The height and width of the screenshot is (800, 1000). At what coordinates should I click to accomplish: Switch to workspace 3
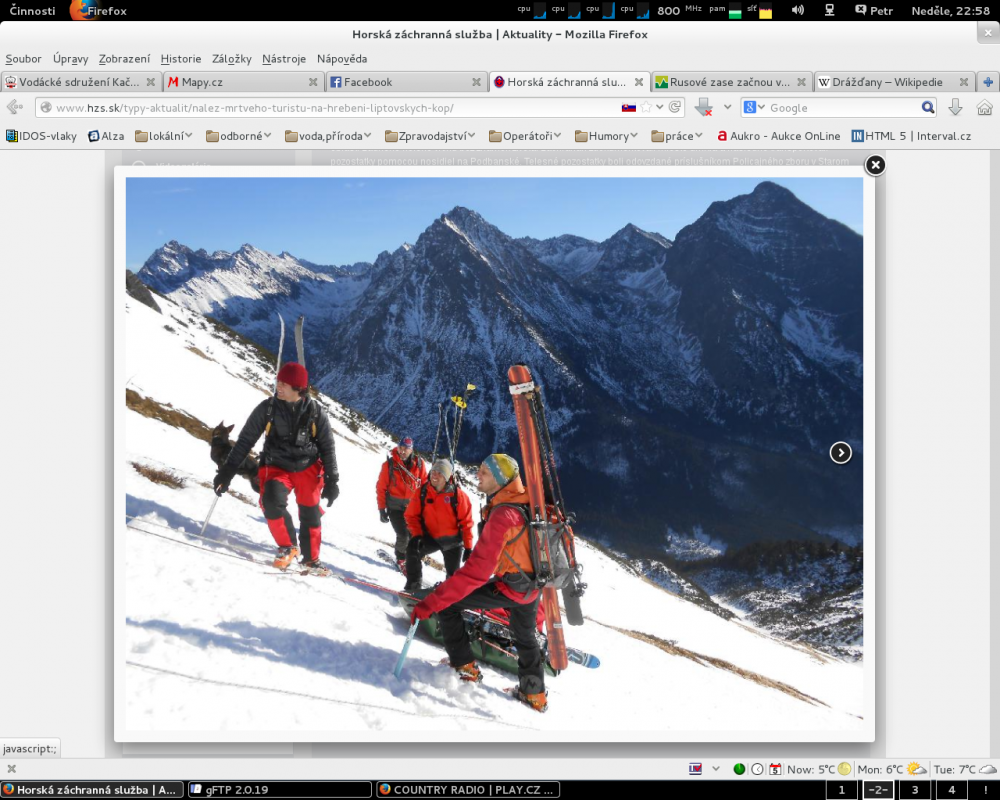pyautogui.click(x=914, y=790)
